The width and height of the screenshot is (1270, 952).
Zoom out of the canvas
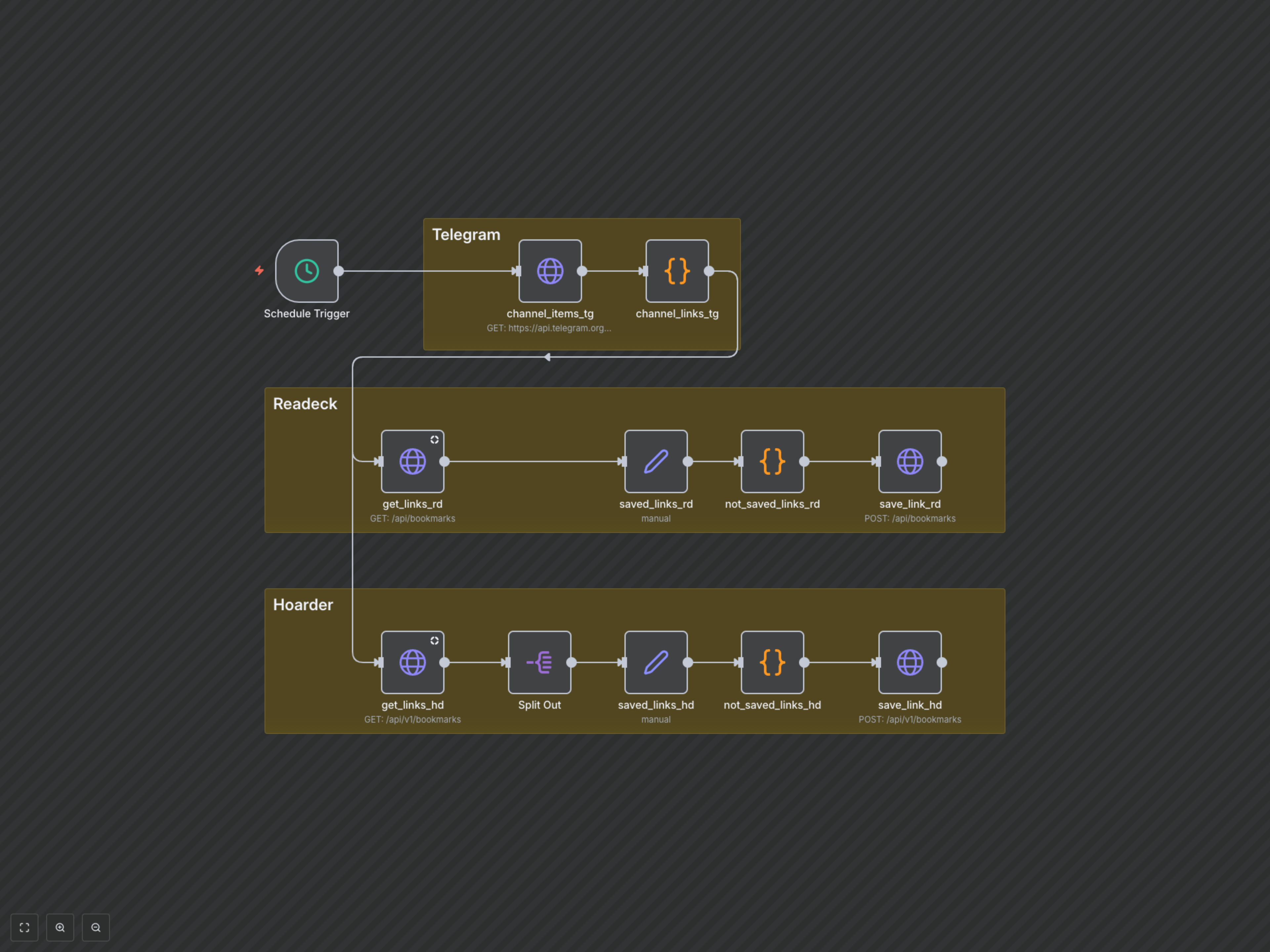click(x=96, y=927)
